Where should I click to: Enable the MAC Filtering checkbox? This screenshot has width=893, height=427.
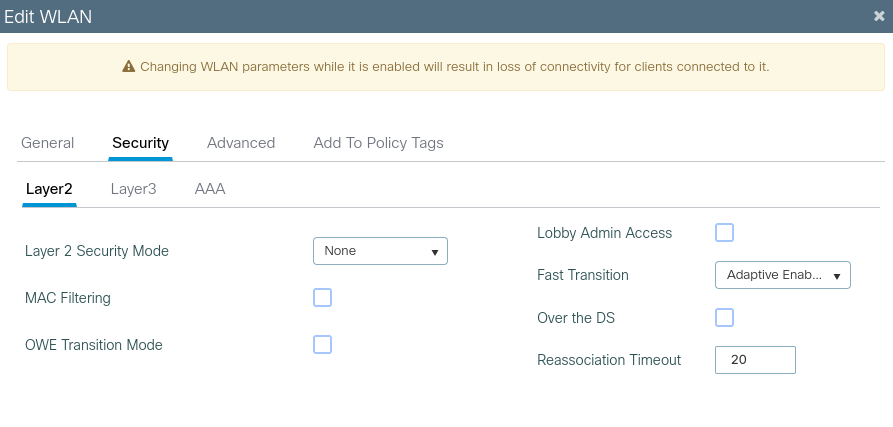(322, 298)
